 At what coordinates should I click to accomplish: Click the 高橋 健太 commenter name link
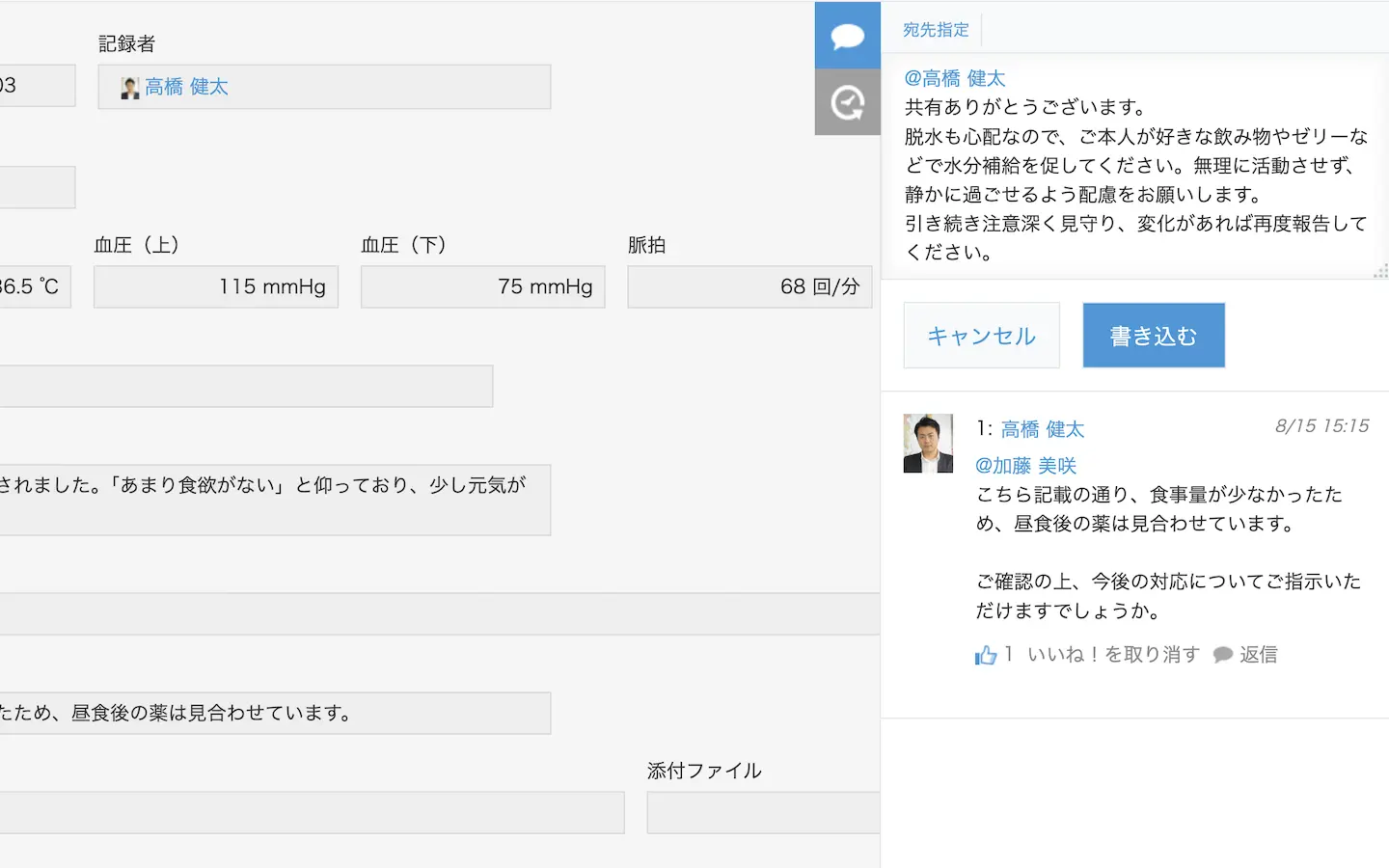pos(1042,429)
